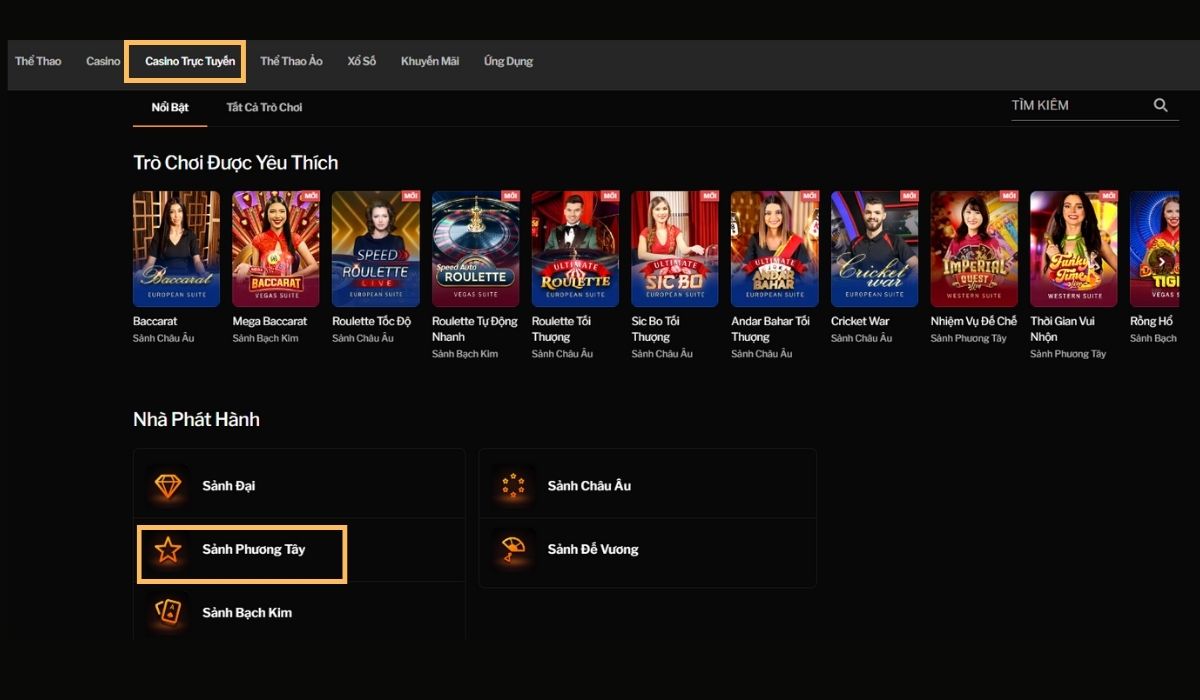Open the Speed Roulette Live thumbnail
1200x700 pixels.
[376, 249]
